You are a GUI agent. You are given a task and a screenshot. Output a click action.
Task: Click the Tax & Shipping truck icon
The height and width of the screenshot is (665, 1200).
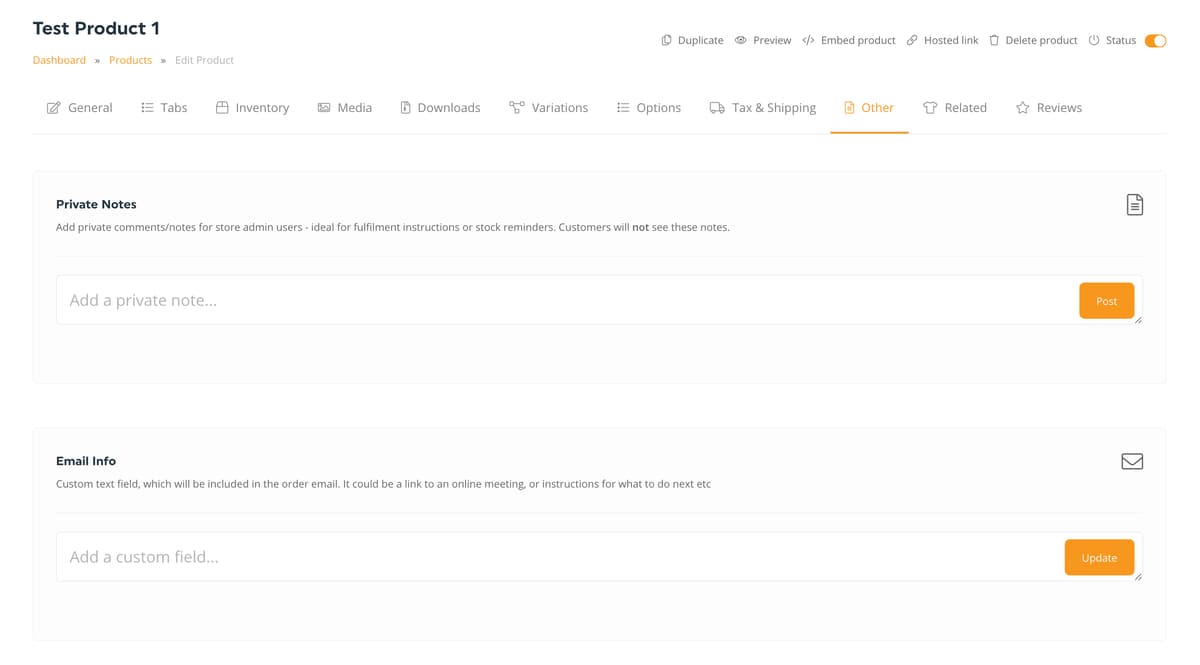(717, 108)
